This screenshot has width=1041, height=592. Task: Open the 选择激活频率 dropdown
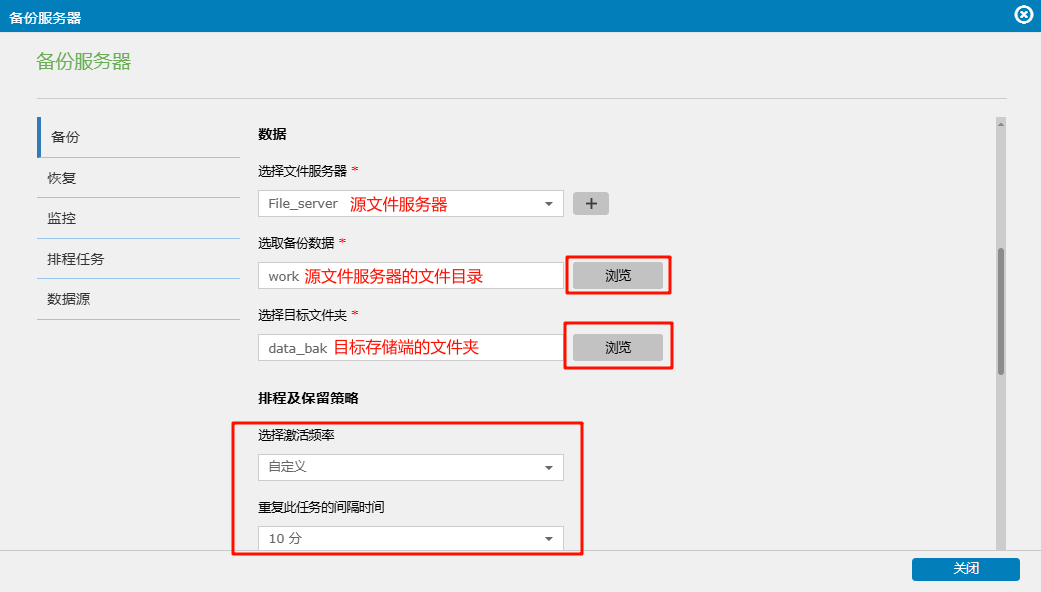[410, 467]
